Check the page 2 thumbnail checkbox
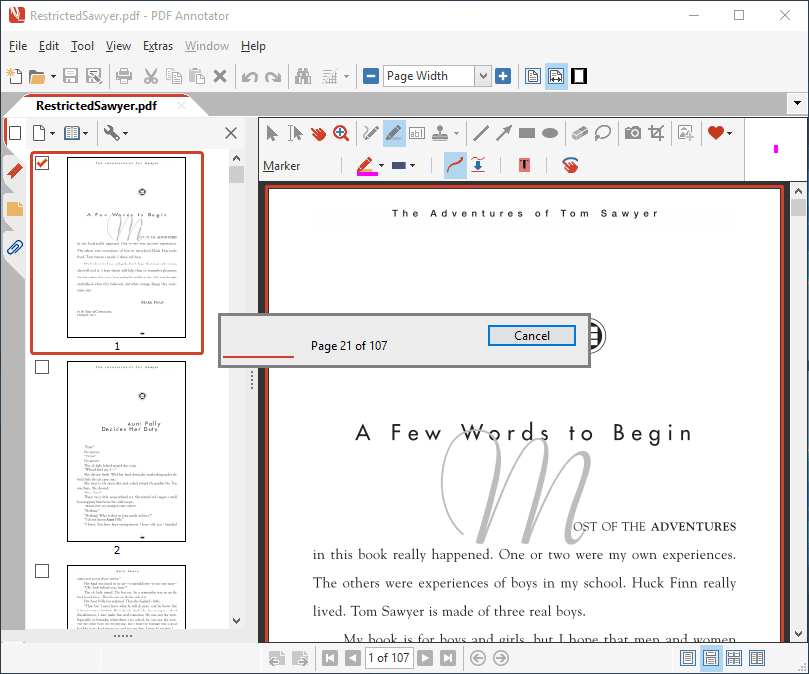 tap(42, 367)
